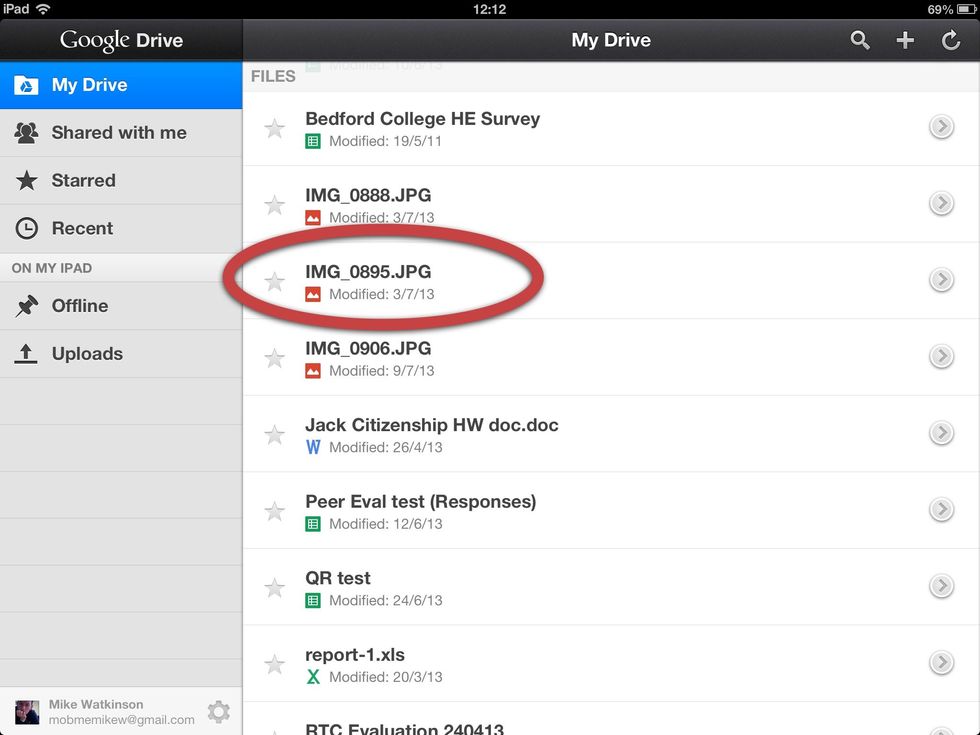The image size is (980, 735).
Task: Star the QR test file
Action: click(x=274, y=588)
